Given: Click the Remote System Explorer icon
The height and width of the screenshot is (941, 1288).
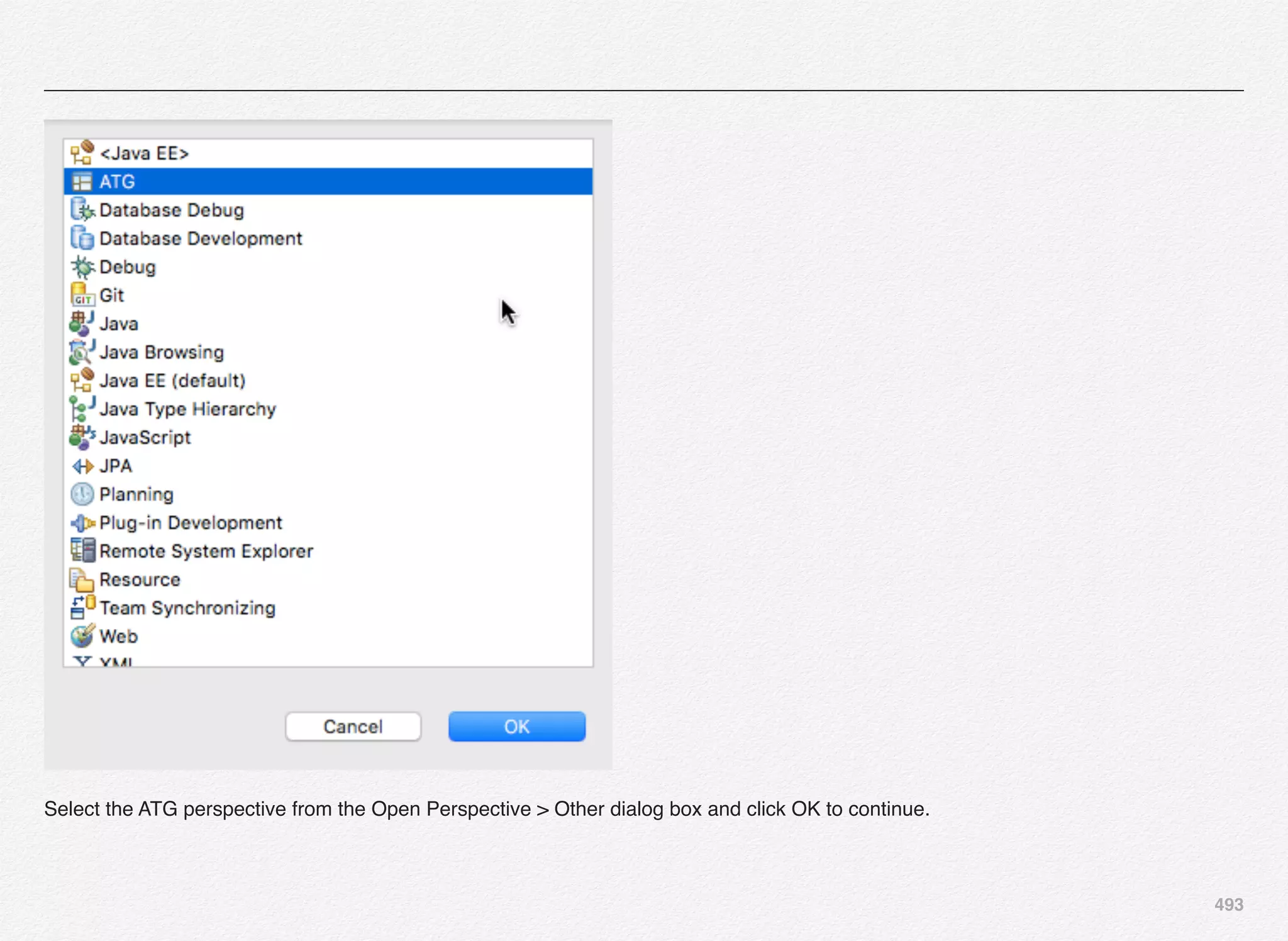Looking at the screenshot, I should point(82,551).
